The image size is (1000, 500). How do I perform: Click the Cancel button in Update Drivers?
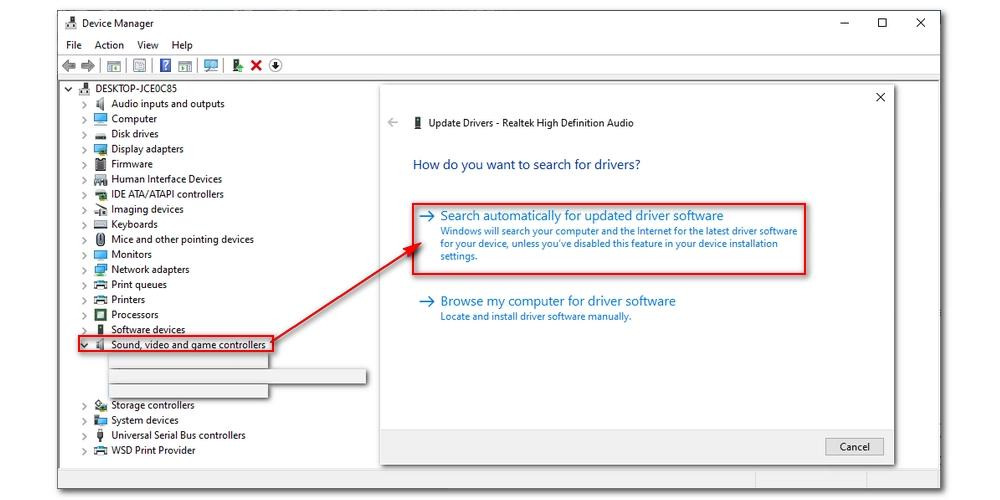pyautogui.click(x=854, y=446)
